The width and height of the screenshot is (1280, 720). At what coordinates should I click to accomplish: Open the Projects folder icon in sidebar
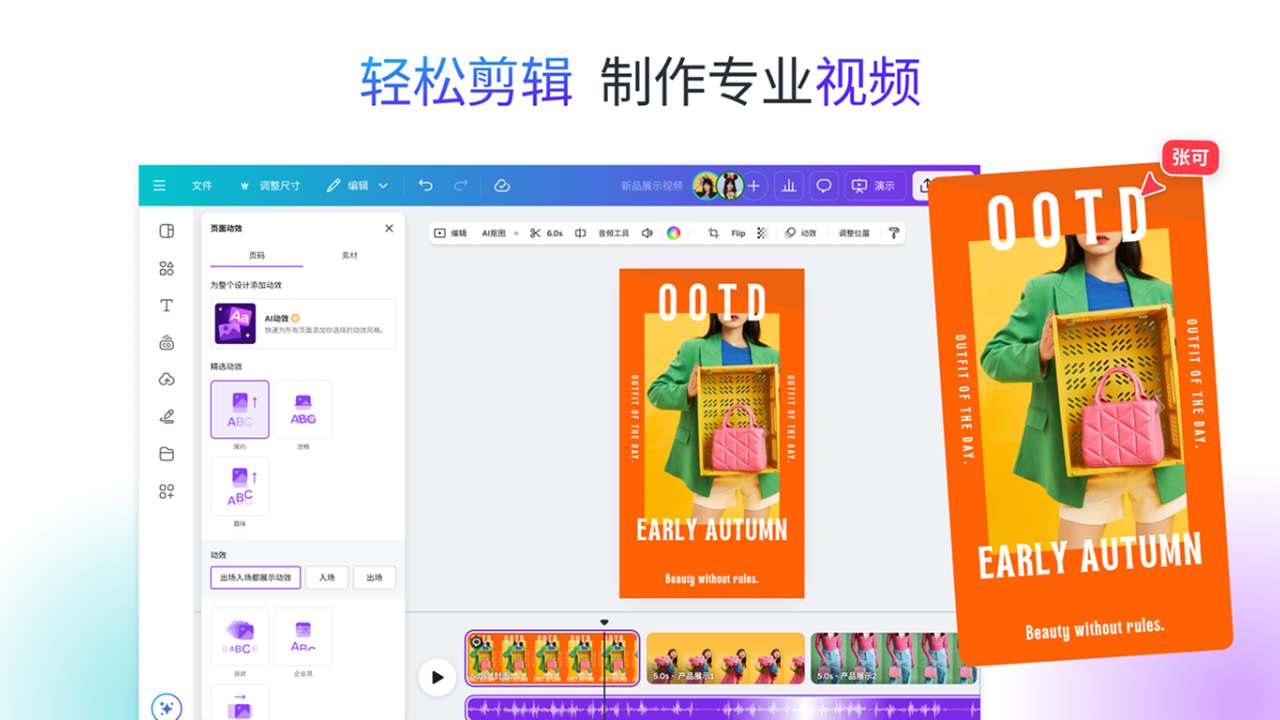click(166, 453)
